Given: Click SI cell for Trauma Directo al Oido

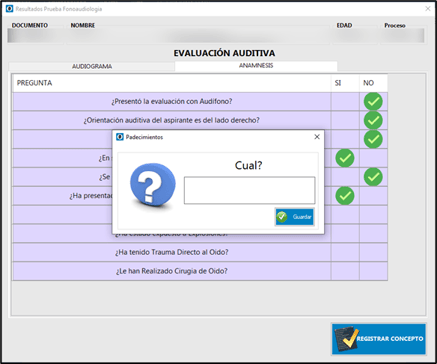Looking at the screenshot, I should [x=345, y=252].
